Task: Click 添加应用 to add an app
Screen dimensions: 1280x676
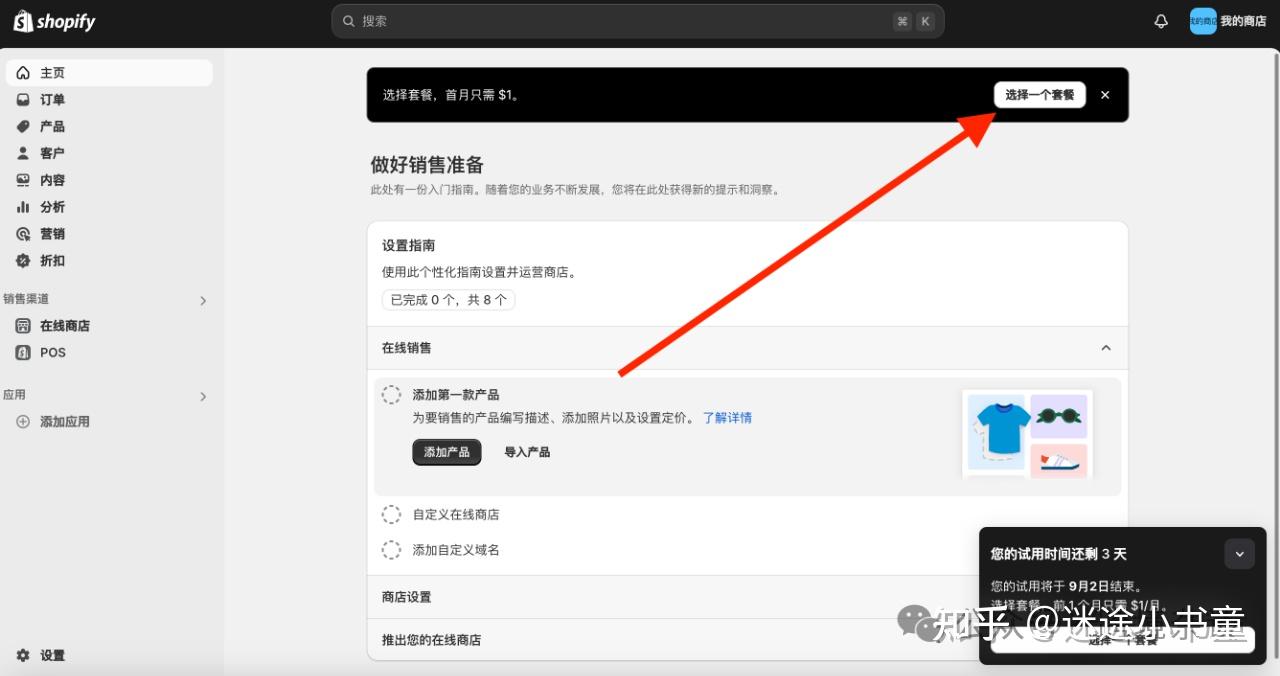Action: [x=62, y=421]
